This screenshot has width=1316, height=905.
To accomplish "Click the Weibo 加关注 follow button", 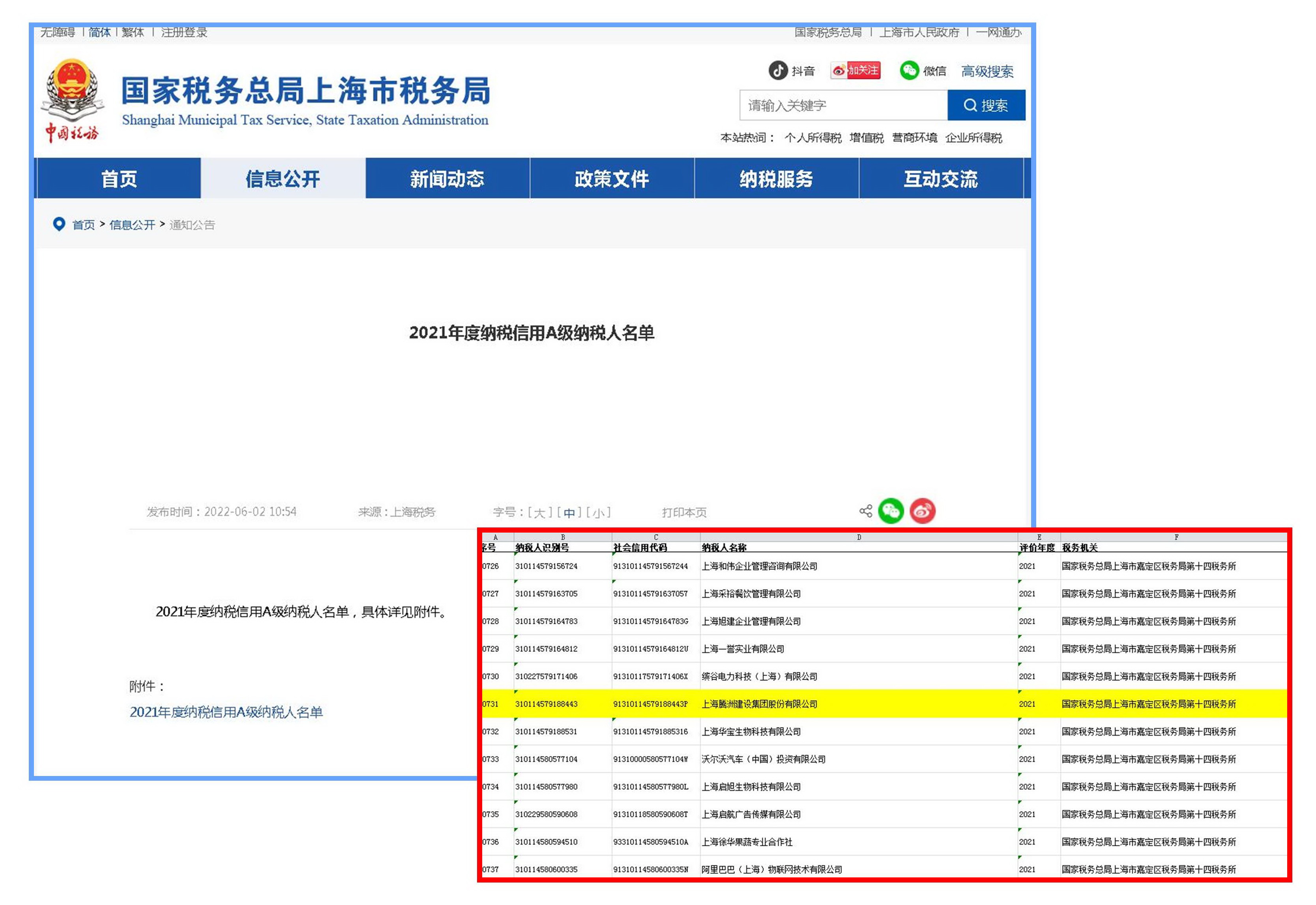I will pos(855,70).
